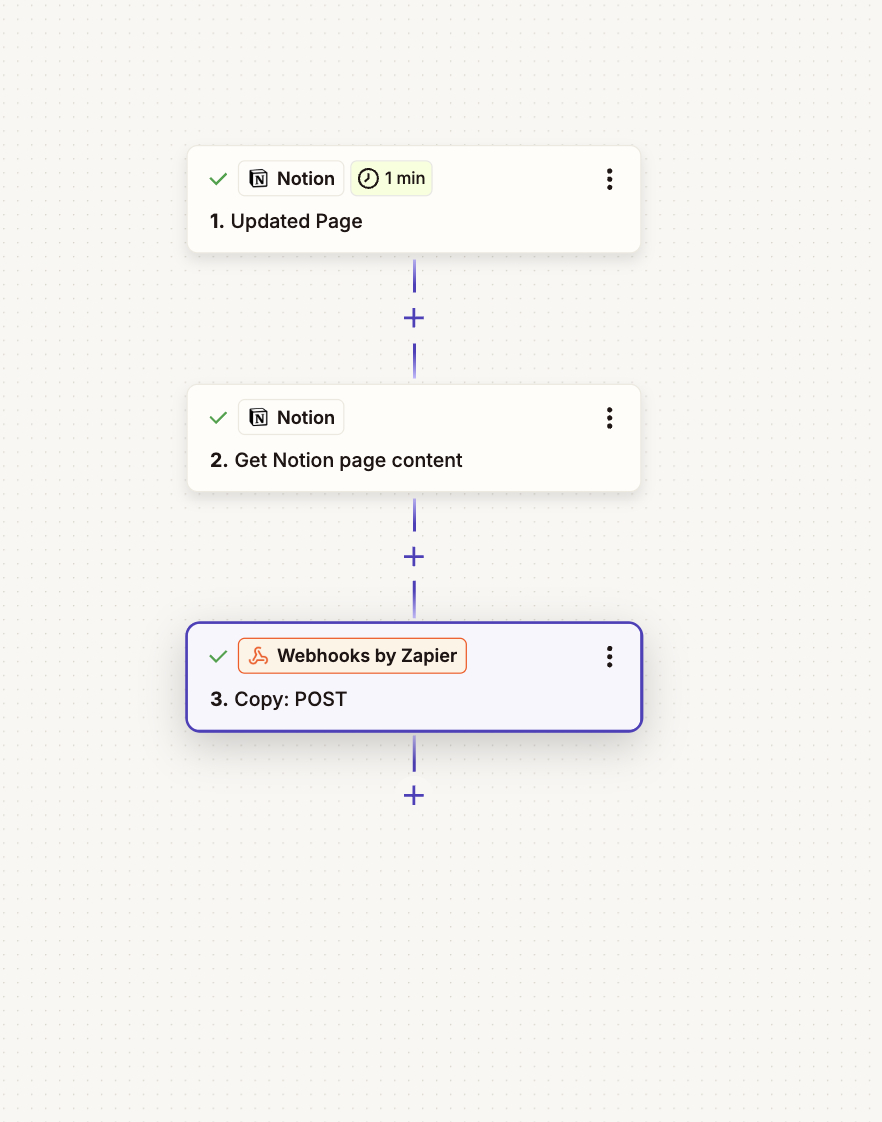Open more options for Get Notion page content
This screenshot has width=882, height=1122.
(609, 418)
